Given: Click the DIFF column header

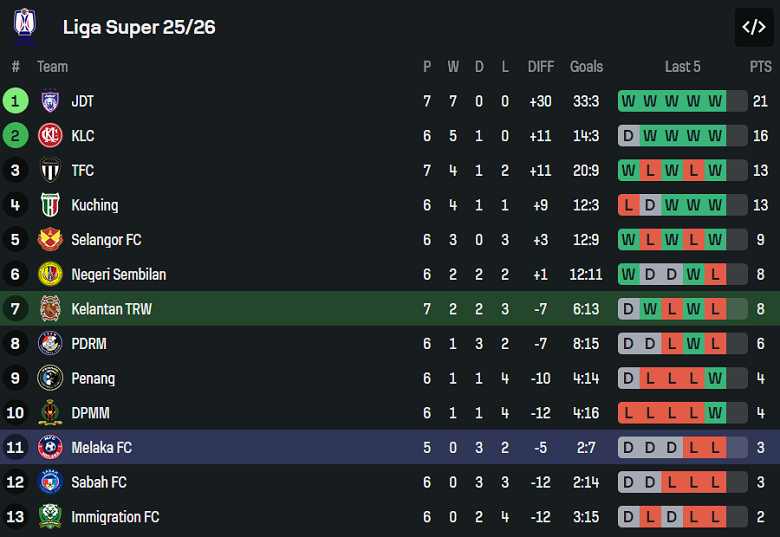Looking at the screenshot, I should click(540, 67).
